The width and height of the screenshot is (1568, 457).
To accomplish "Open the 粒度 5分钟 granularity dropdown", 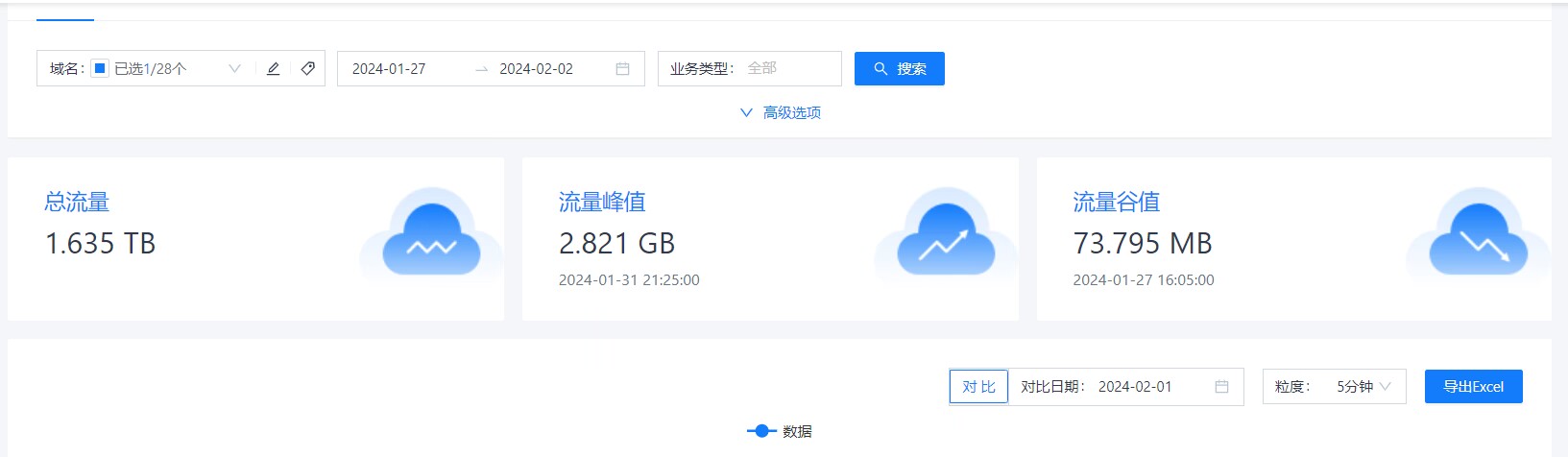I will [1334, 387].
